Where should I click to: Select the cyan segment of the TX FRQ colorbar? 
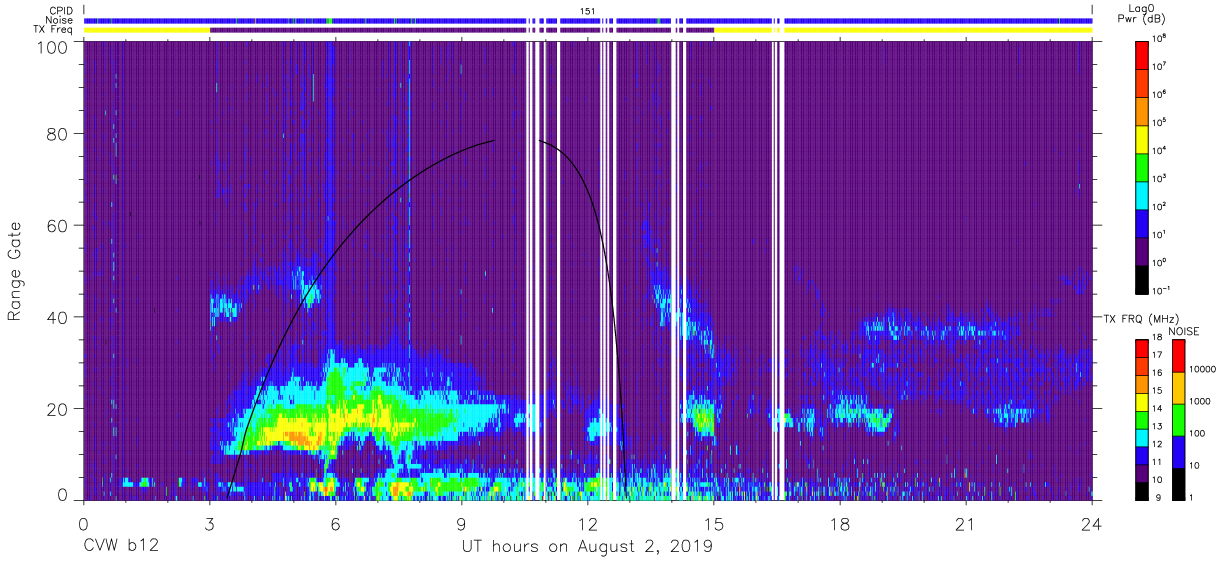tap(1143, 438)
